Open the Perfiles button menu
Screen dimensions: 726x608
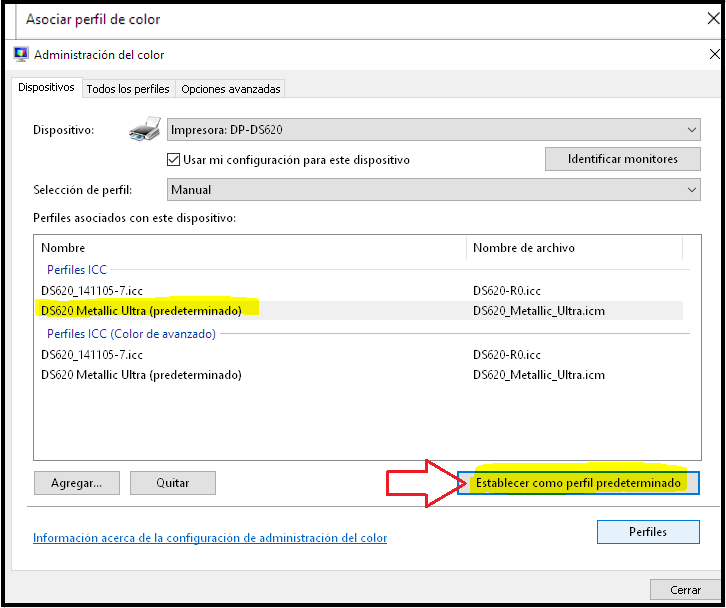(x=647, y=532)
